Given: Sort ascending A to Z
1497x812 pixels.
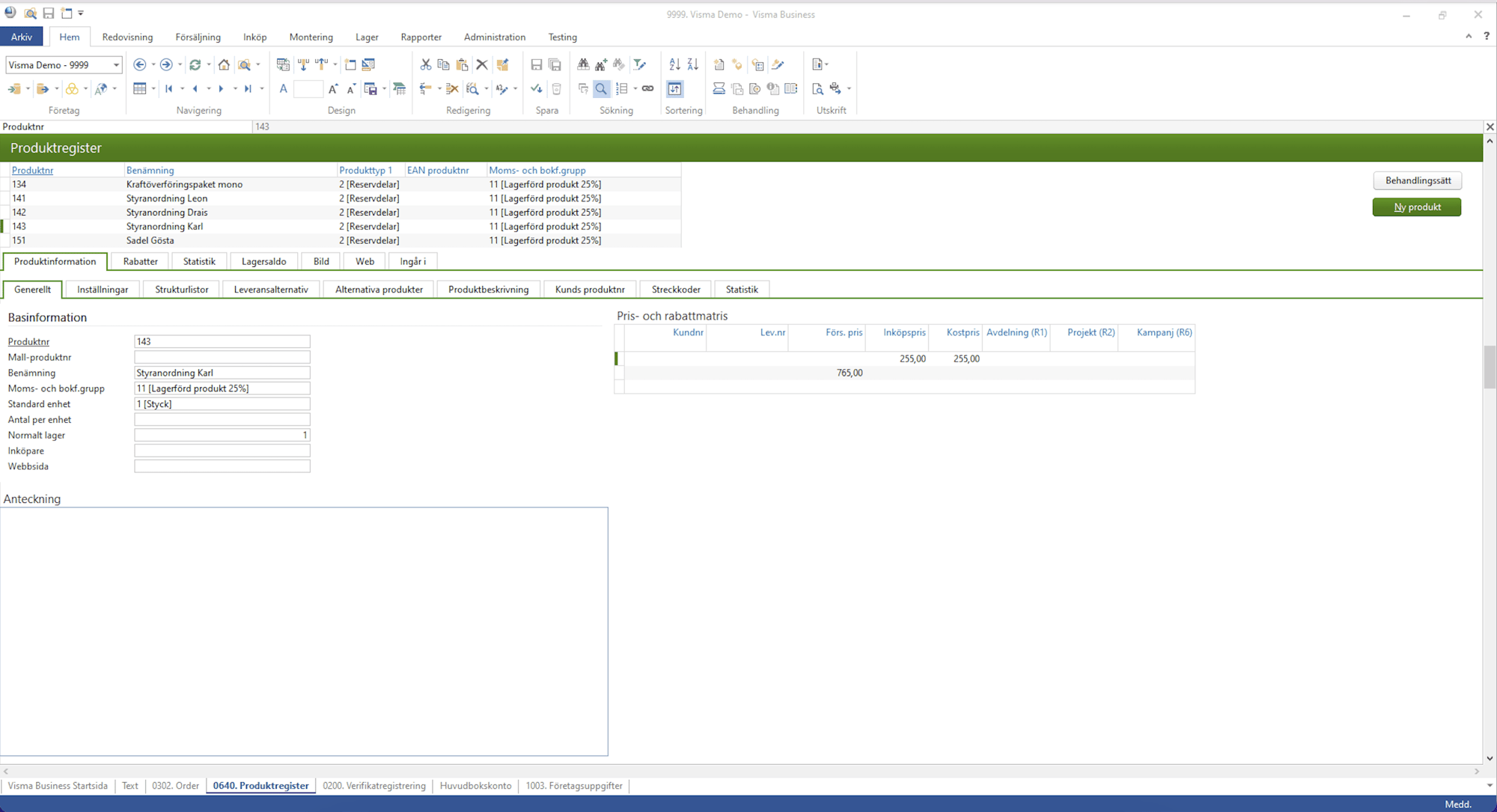Looking at the screenshot, I should [x=674, y=65].
